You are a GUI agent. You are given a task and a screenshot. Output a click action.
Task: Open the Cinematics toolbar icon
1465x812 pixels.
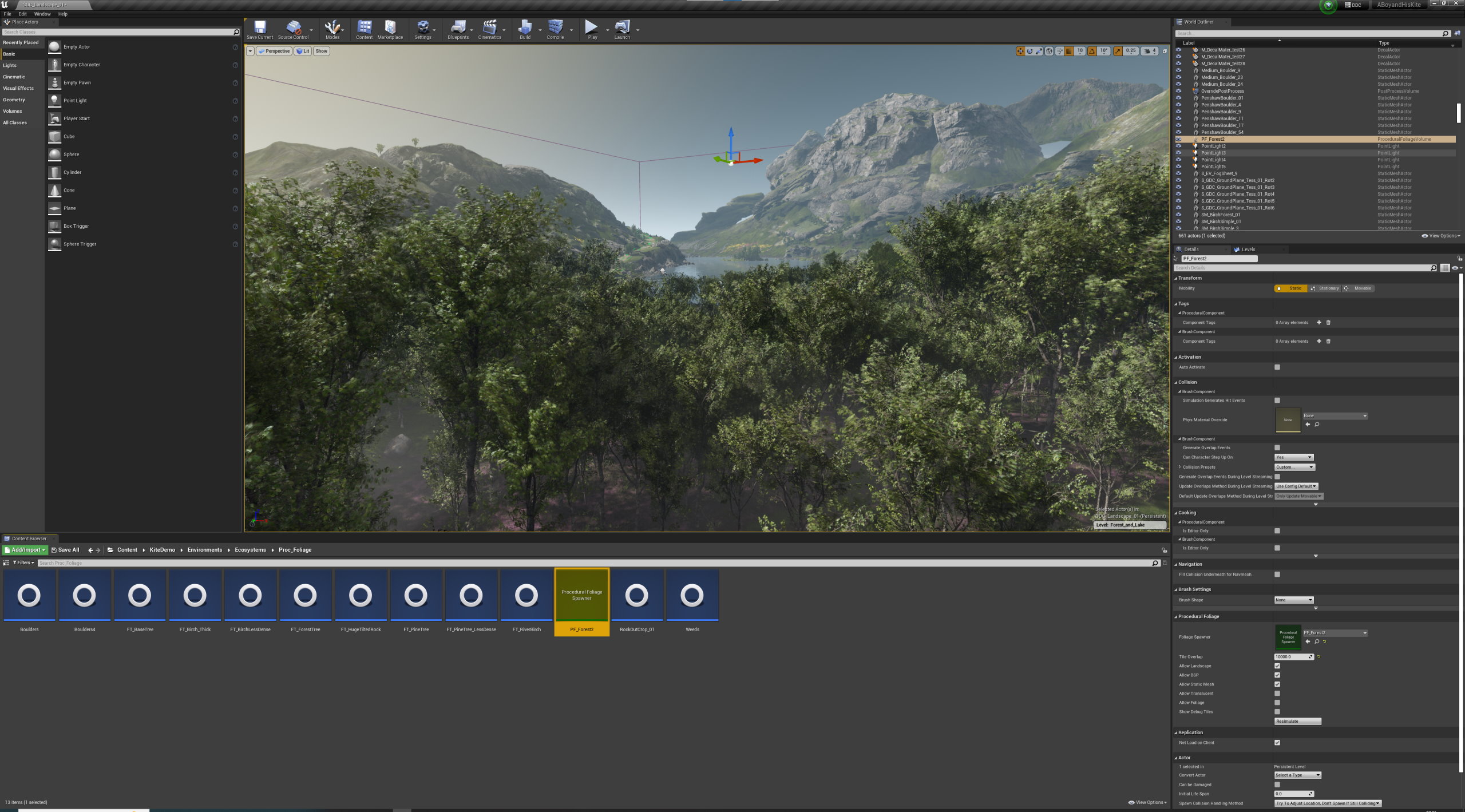(489, 27)
